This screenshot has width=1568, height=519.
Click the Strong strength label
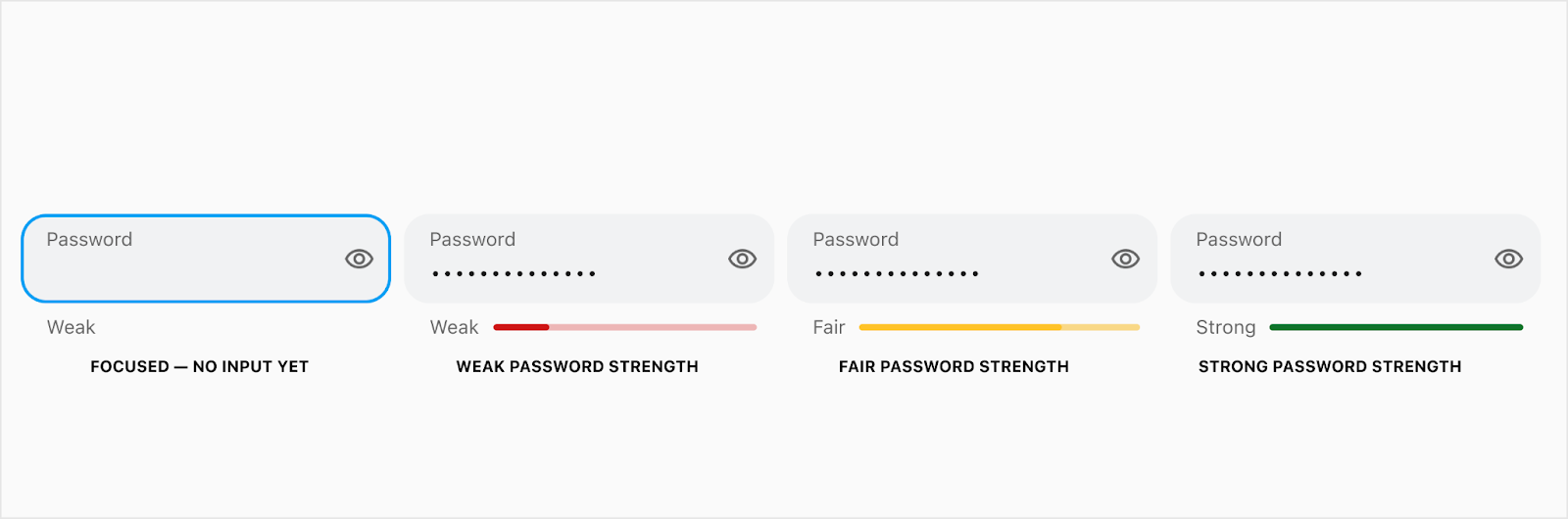coord(1226,327)
